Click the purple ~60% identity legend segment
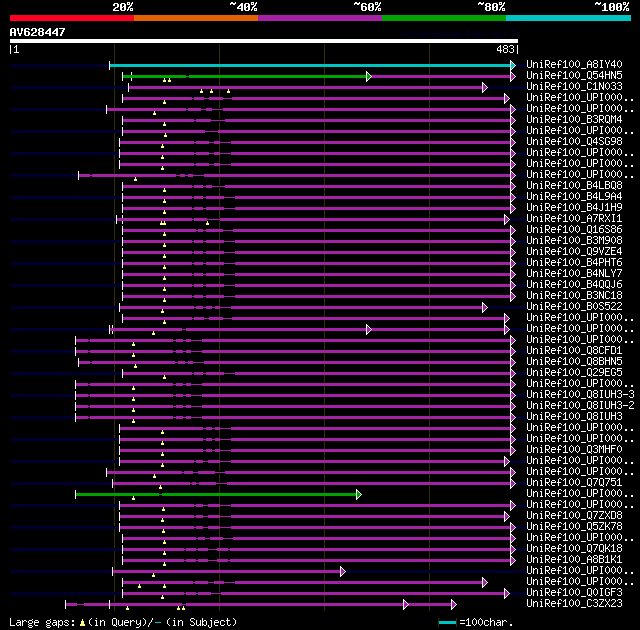Viewport: 640px width, 630px height. 320,18
